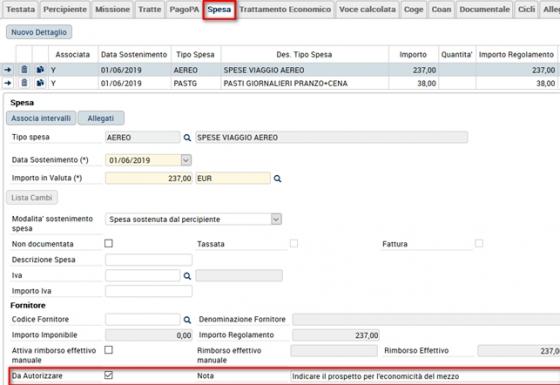Viewport: 560px width, 385px height.
Task: Open the Documentale tab
Action: tap(485, 10)
